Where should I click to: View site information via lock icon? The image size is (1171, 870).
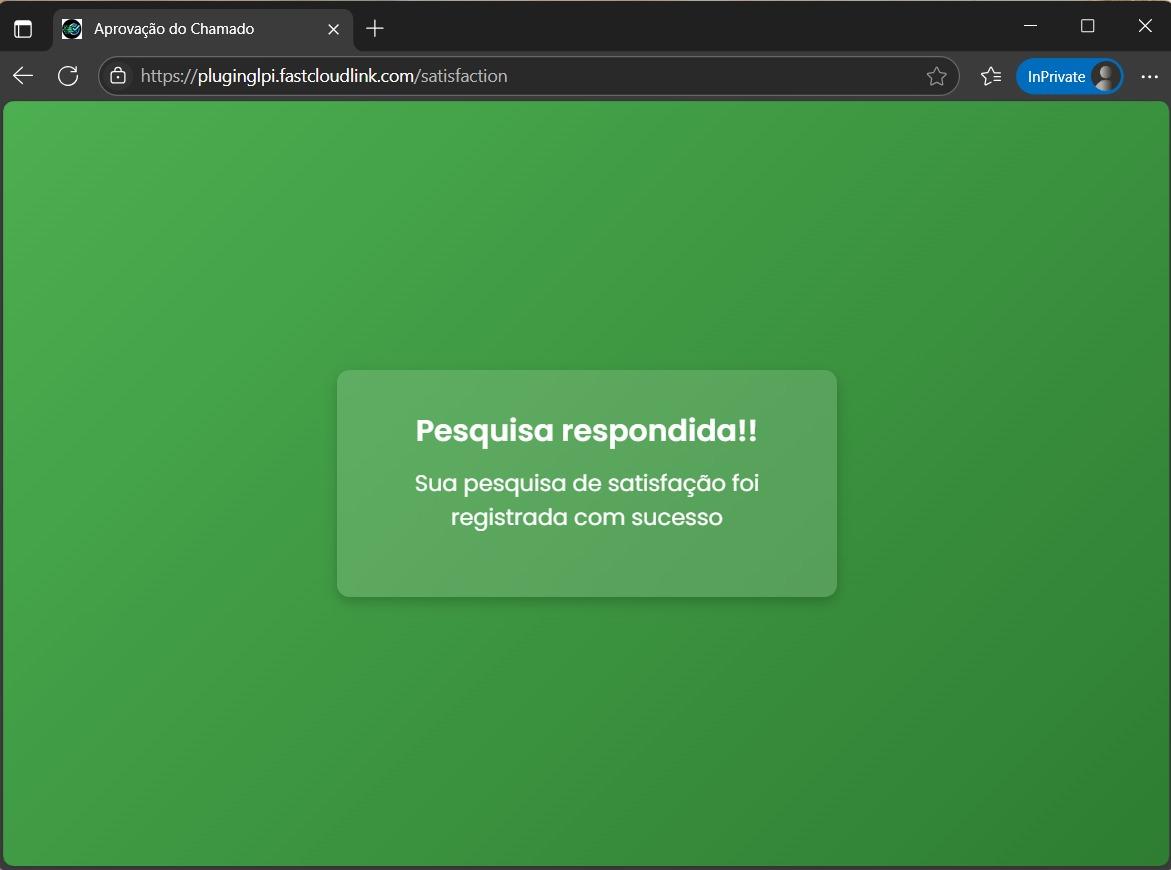click(x=118, y=76)
